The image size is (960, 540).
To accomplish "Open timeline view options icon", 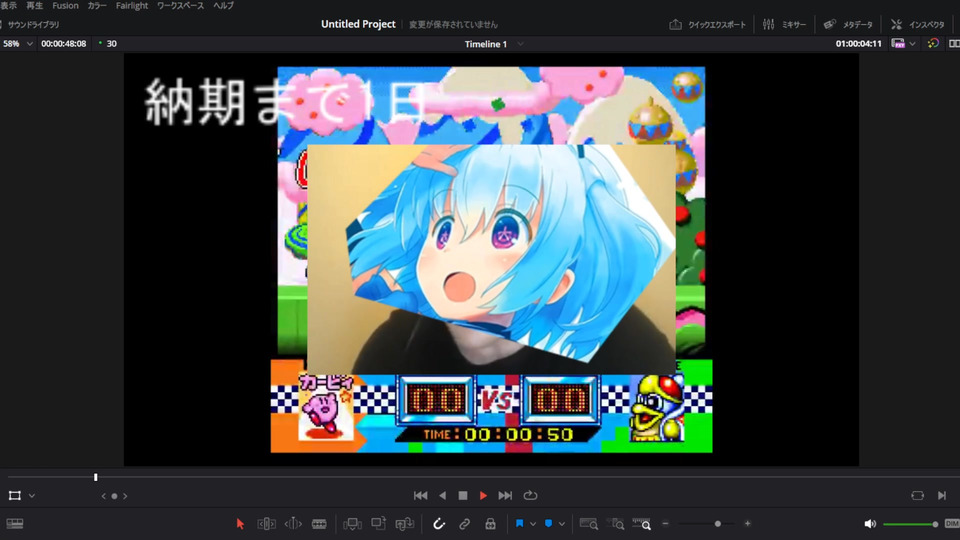I will pos(15,523).
